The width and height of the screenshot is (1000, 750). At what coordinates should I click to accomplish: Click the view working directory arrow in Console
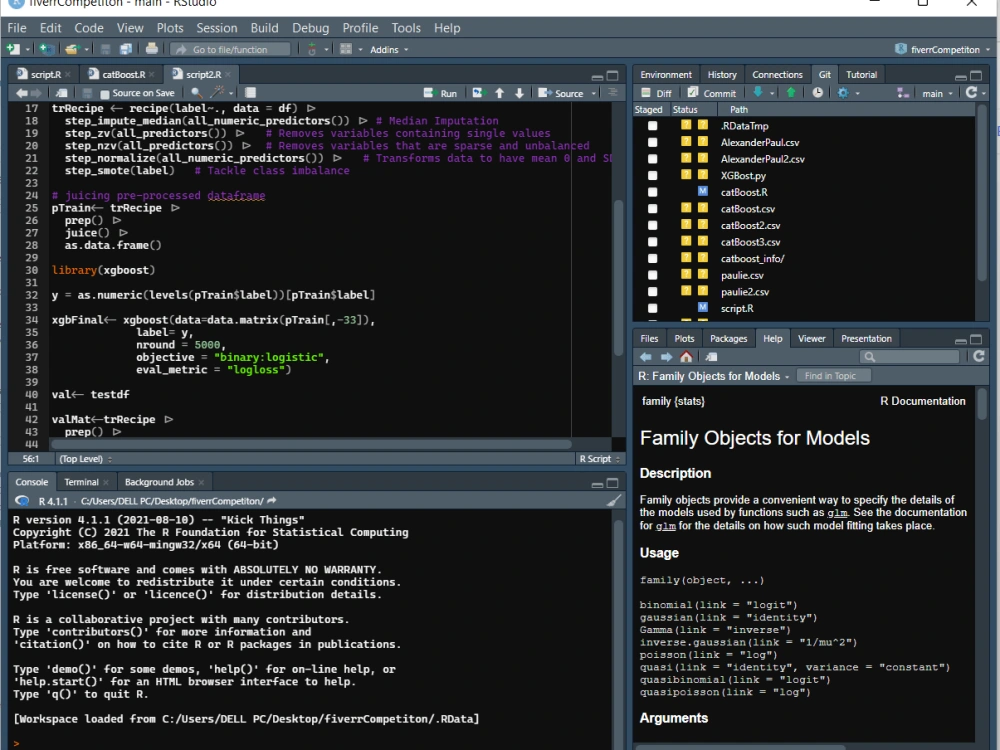(x=272, y=501)
